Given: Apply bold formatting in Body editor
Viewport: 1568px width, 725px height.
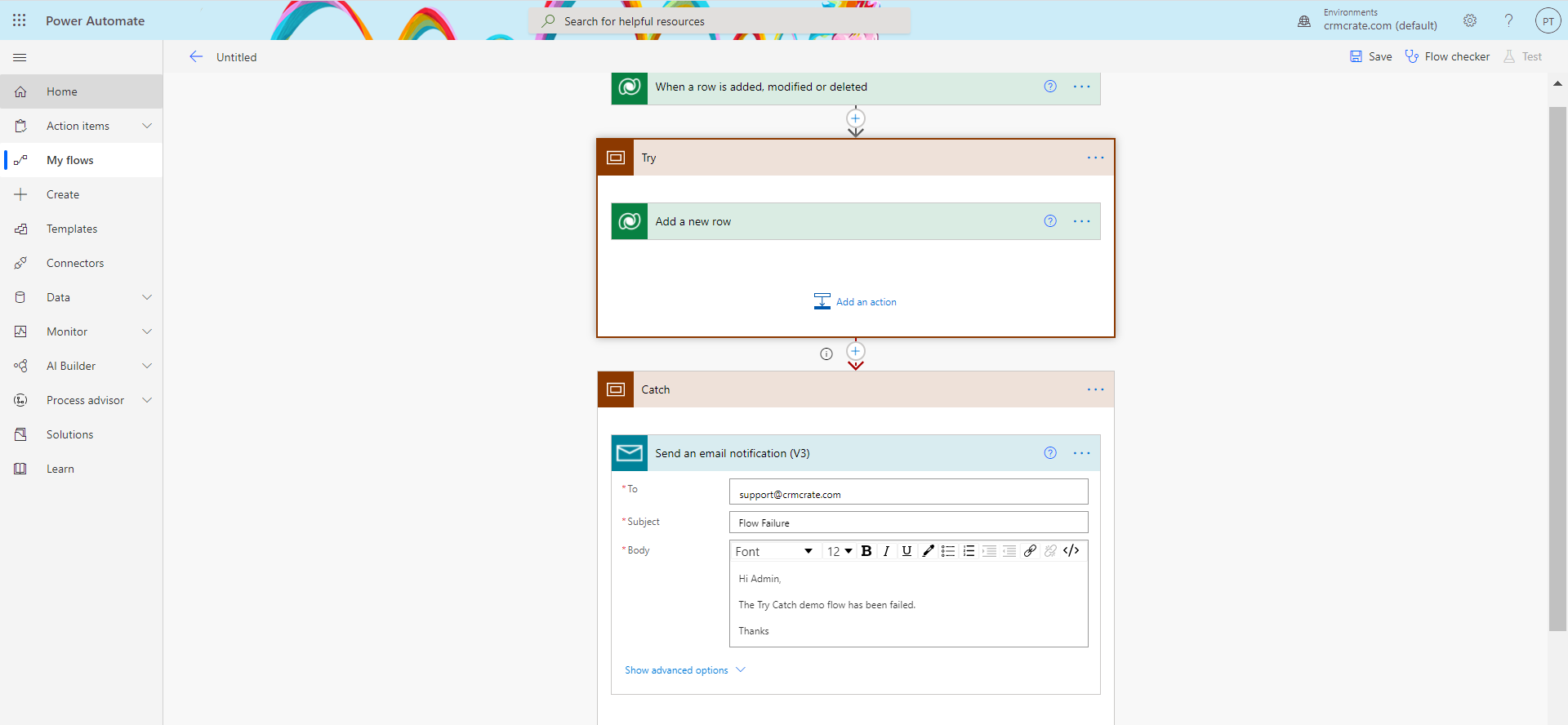Looking at the screenshot, I should [866, 551].
